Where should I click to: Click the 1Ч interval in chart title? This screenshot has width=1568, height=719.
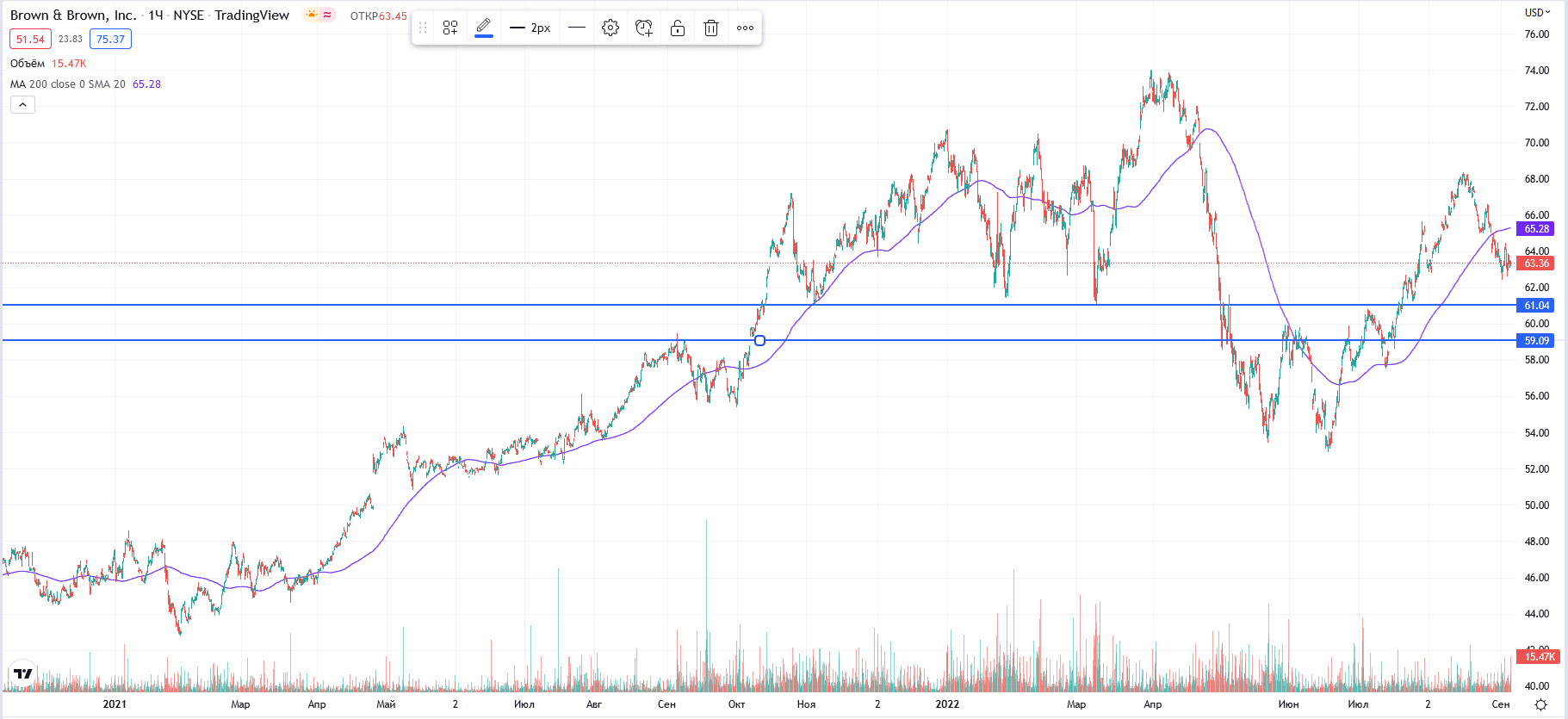tap(155, 15)
